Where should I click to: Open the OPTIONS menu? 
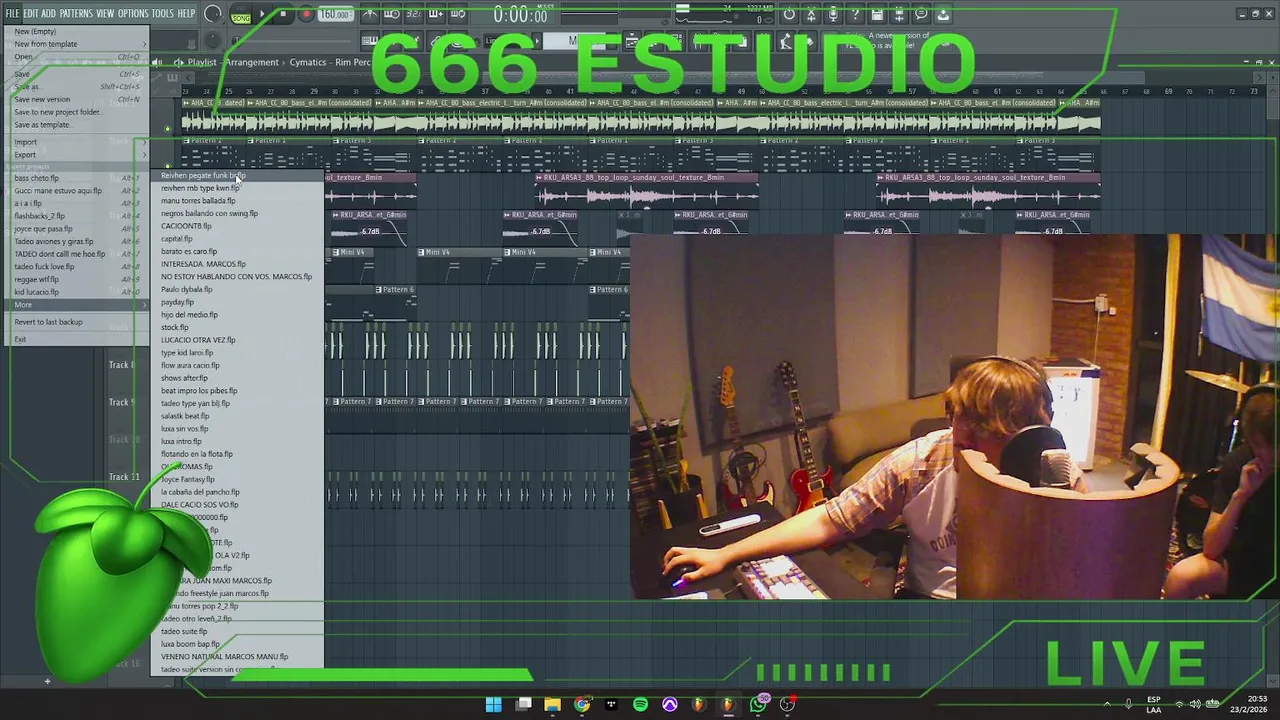point(133,13)
